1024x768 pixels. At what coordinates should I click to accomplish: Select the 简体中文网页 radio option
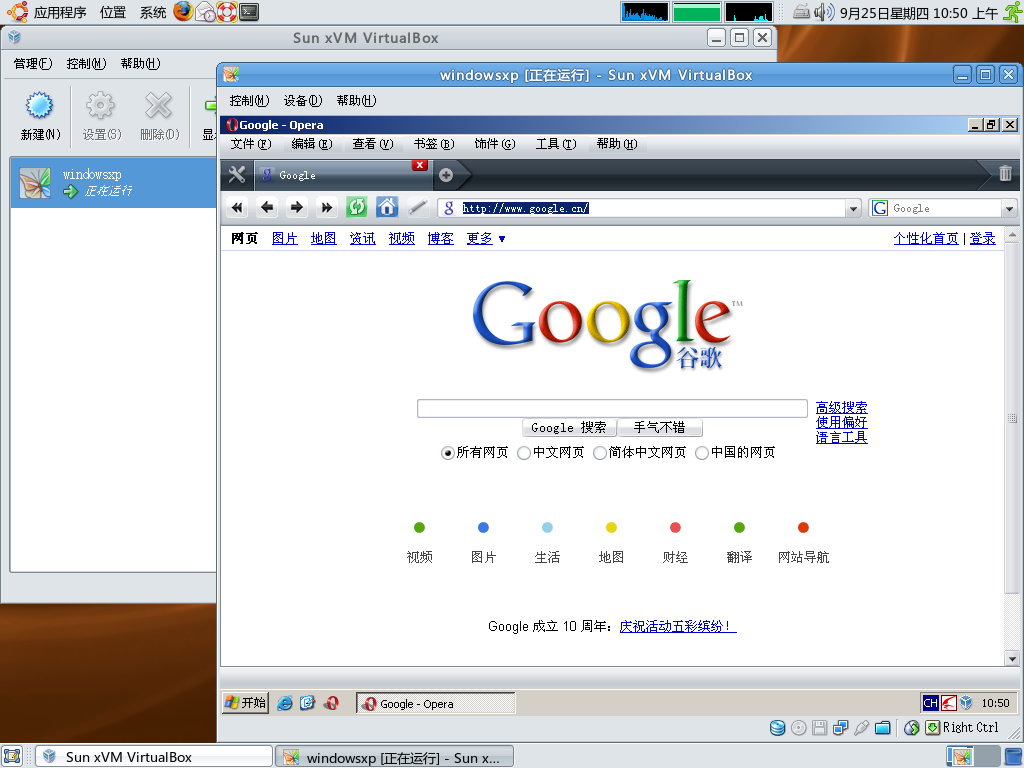(600, 453)
